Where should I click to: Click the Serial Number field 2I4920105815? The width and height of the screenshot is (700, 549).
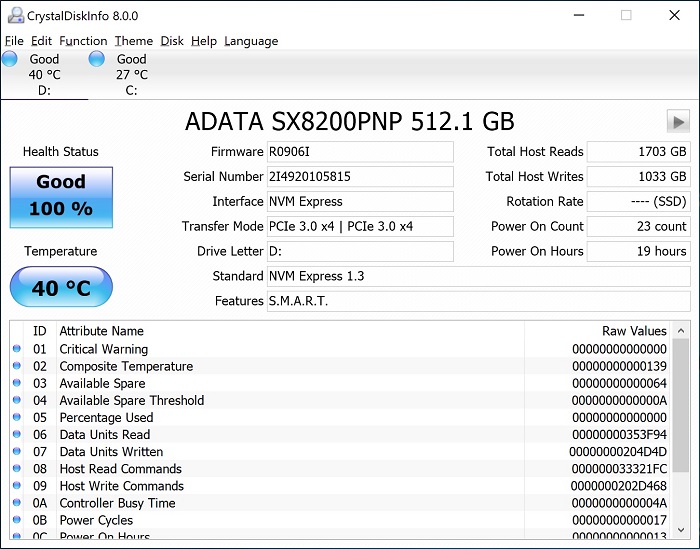coord(360,177)
